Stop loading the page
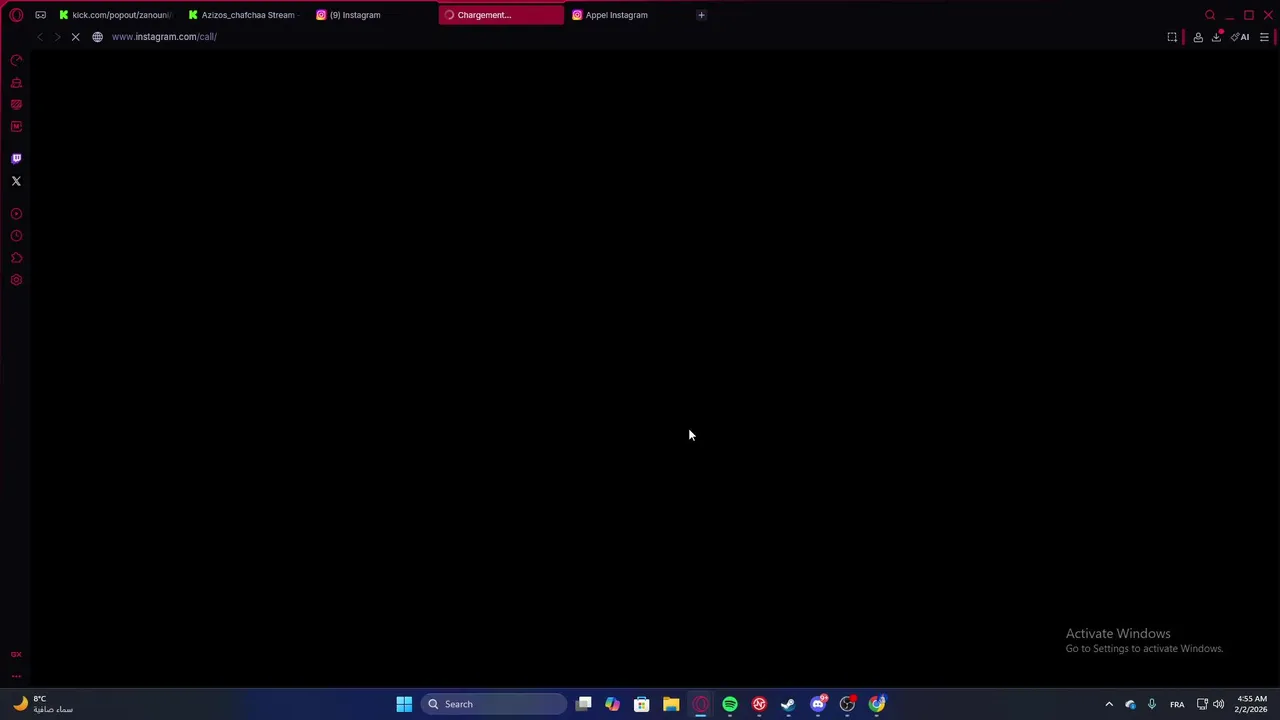This screenshot has width=1280, height=720. (75, 37)
